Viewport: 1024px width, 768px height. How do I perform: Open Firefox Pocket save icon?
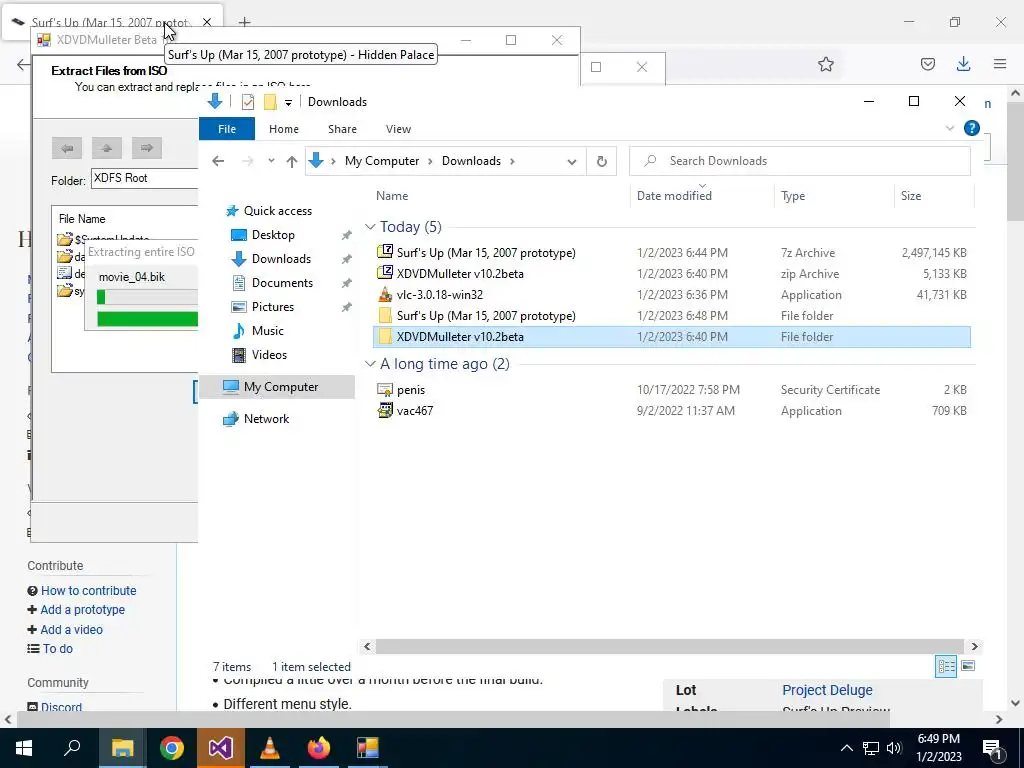pos(927,64)
